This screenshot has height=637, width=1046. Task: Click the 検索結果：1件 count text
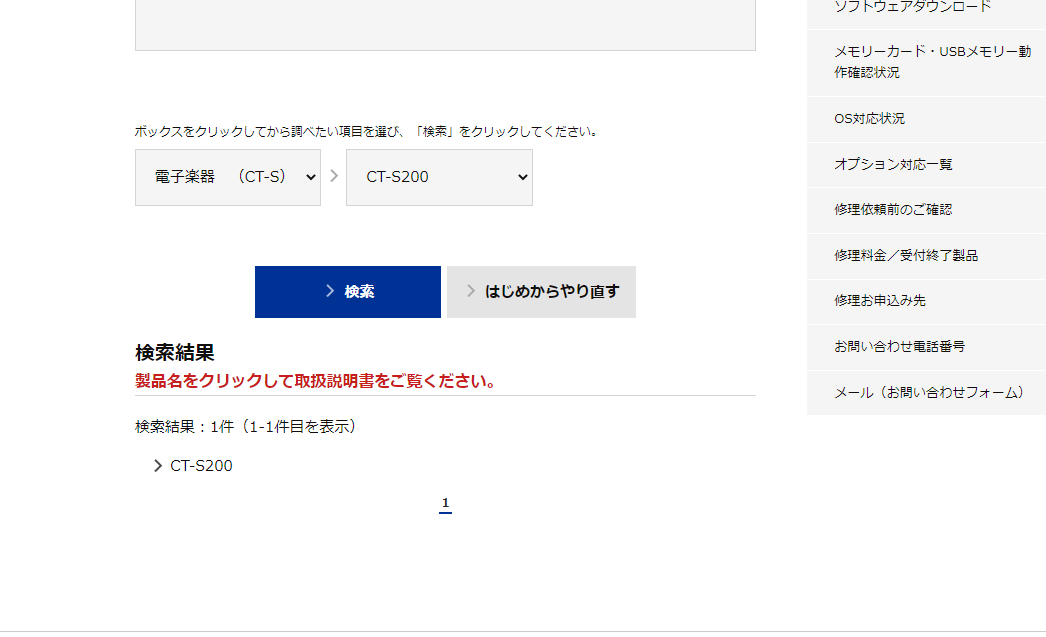[248, 427]
